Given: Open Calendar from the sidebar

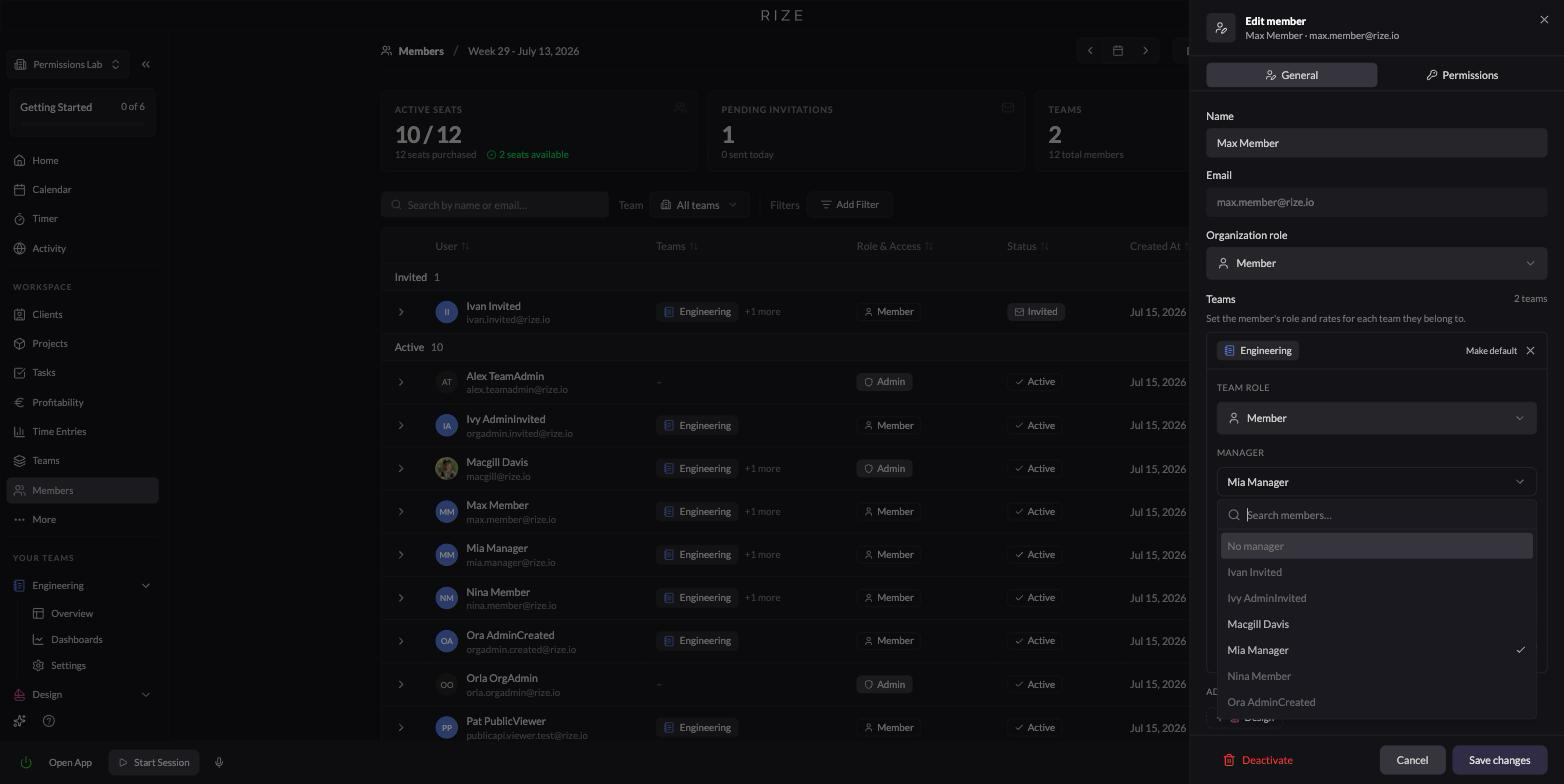Looking at the screenshot, I should (x=82, y=189).
